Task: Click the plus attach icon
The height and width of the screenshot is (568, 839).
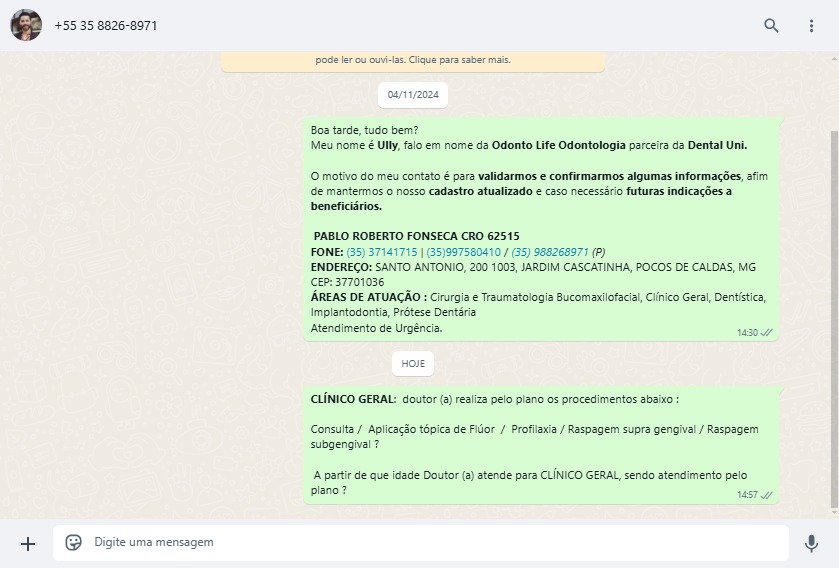Action: tap(28, 543)
